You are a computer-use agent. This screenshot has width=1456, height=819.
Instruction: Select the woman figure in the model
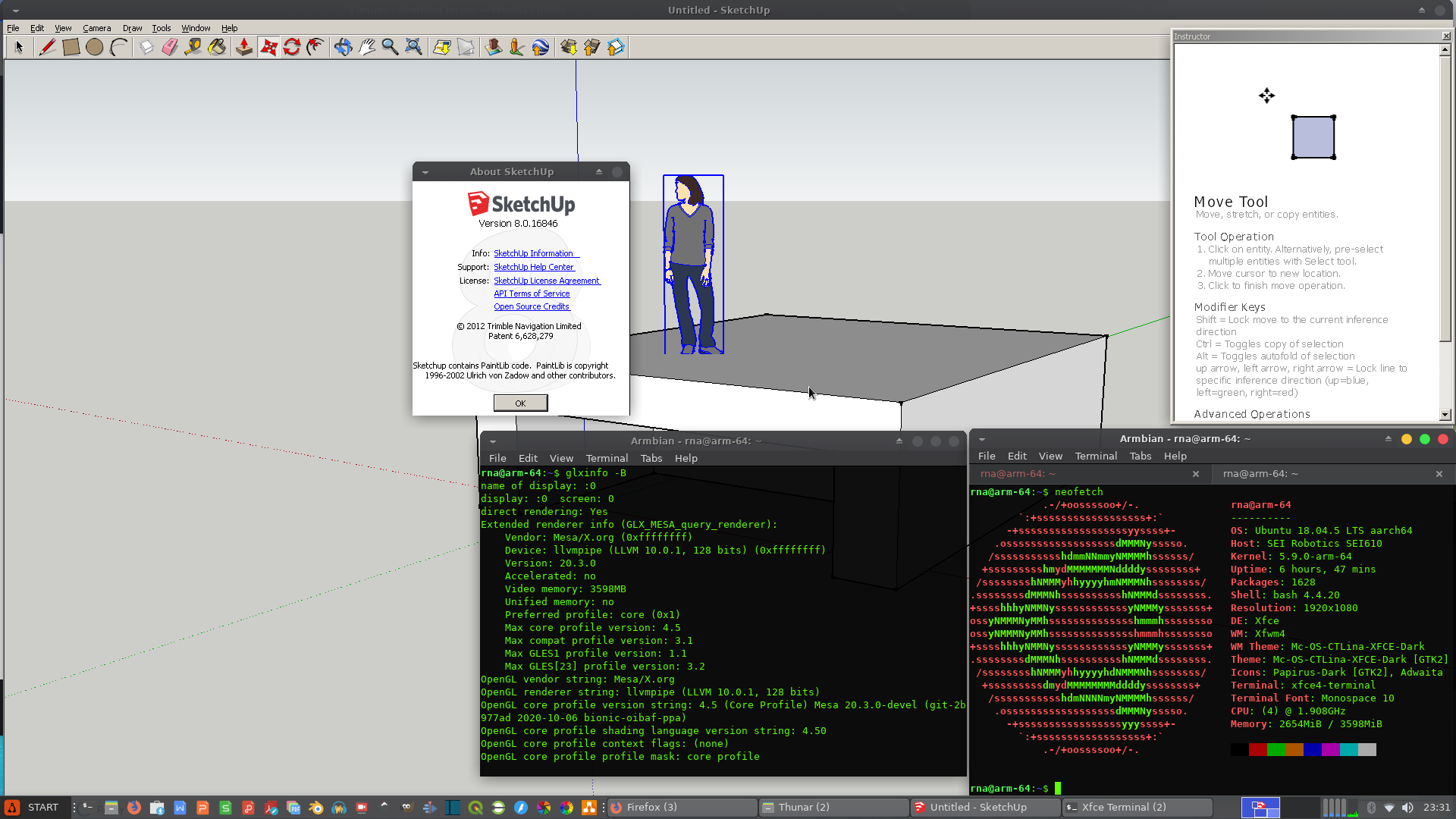coord(692,264)
